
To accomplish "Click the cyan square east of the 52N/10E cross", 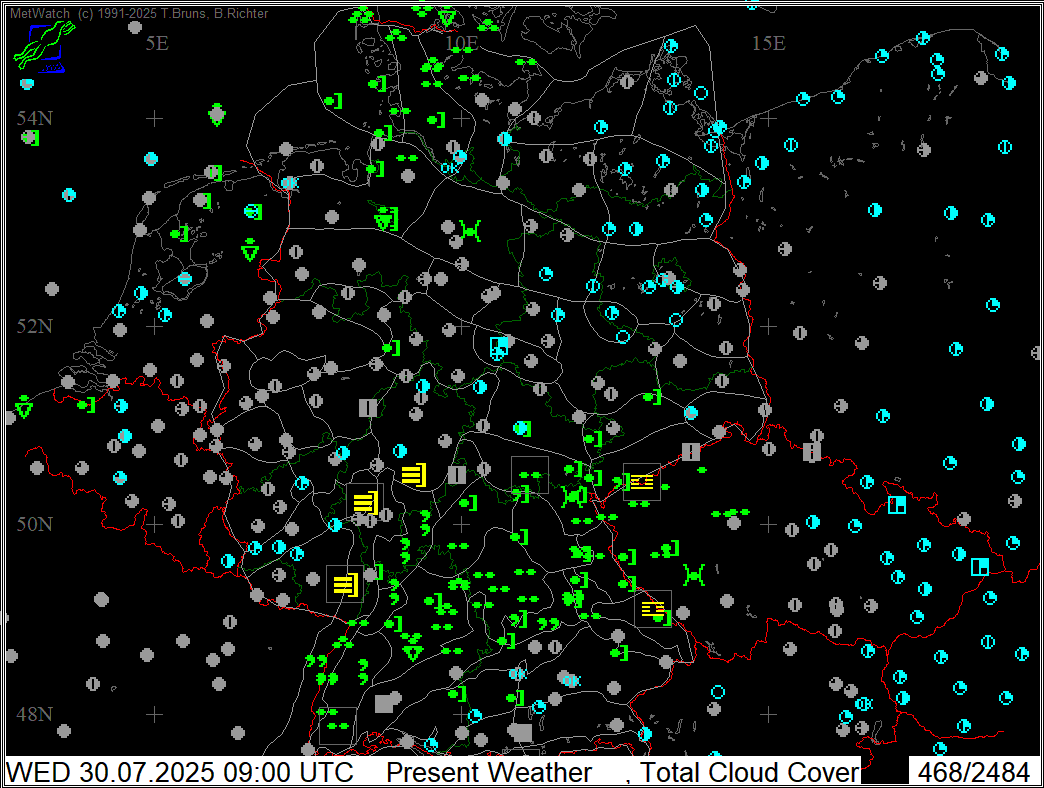I will 499,347.
